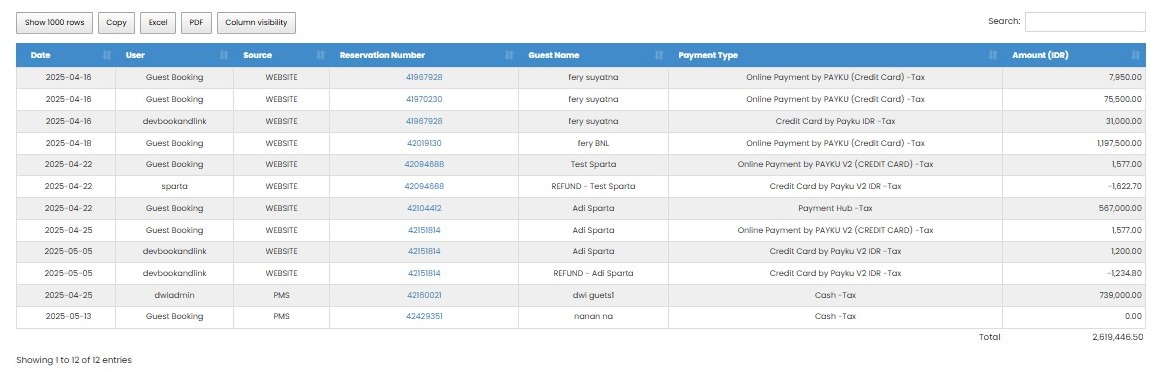1159x378 pixels.
Task: Click the amount cell '75,500.00'
Action: tap(1074, 99)
